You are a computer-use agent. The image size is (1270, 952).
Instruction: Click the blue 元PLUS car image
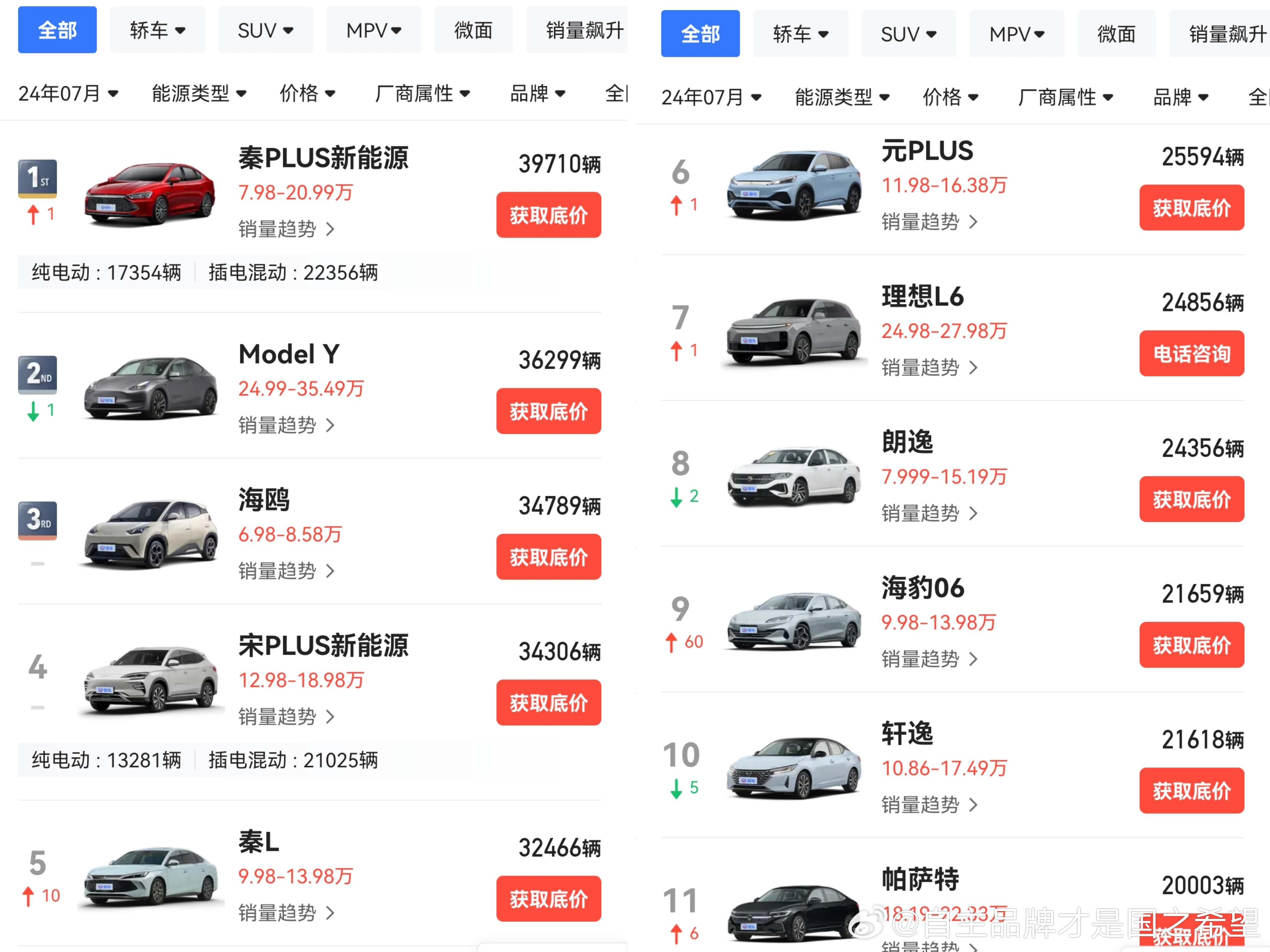click(x=794, y=186)
